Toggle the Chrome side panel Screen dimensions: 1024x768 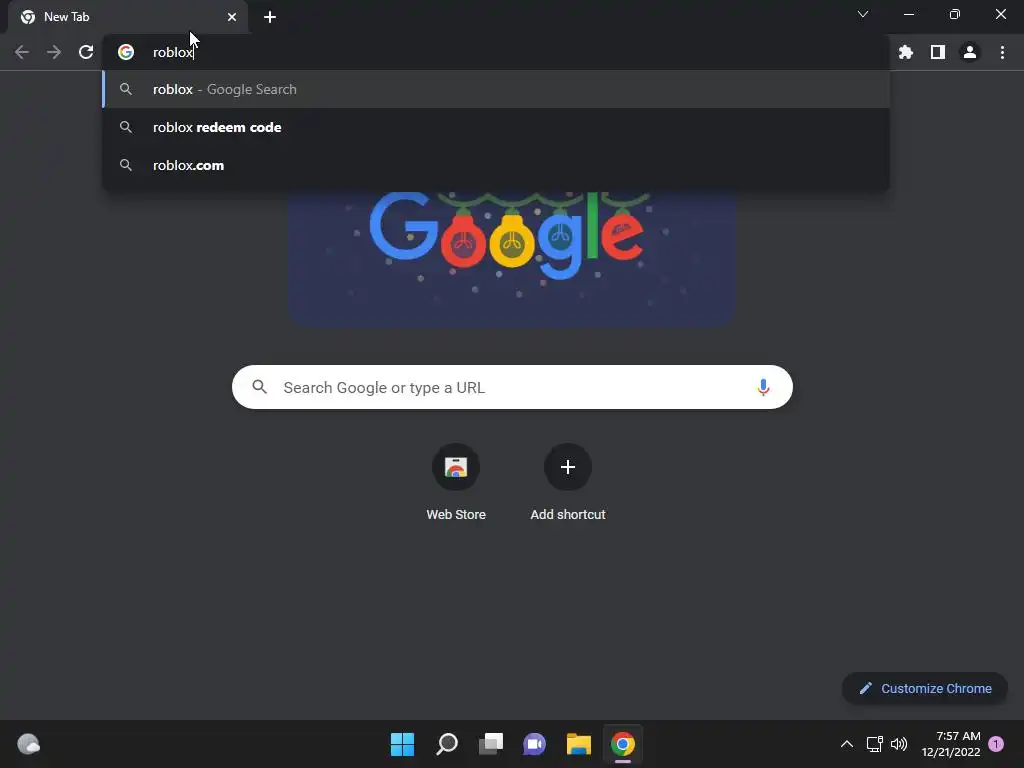[938, 52]
